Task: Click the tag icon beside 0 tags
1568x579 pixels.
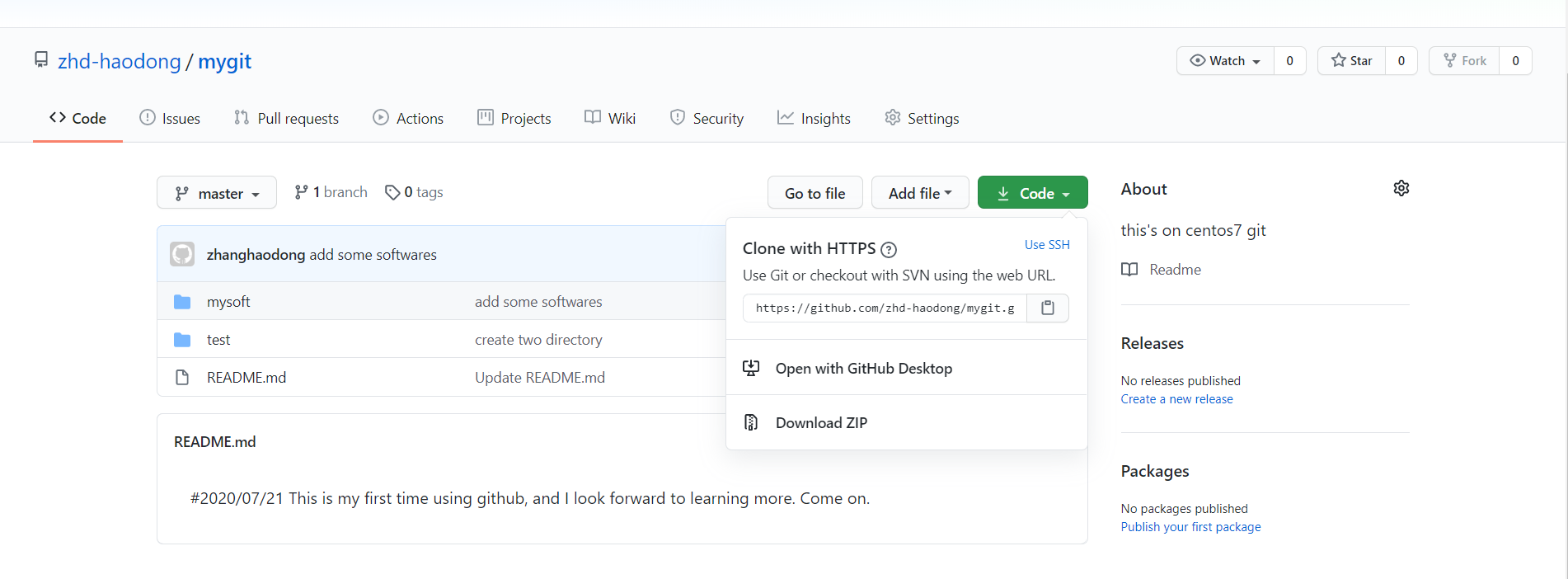Action: click(x=392, y=192)
